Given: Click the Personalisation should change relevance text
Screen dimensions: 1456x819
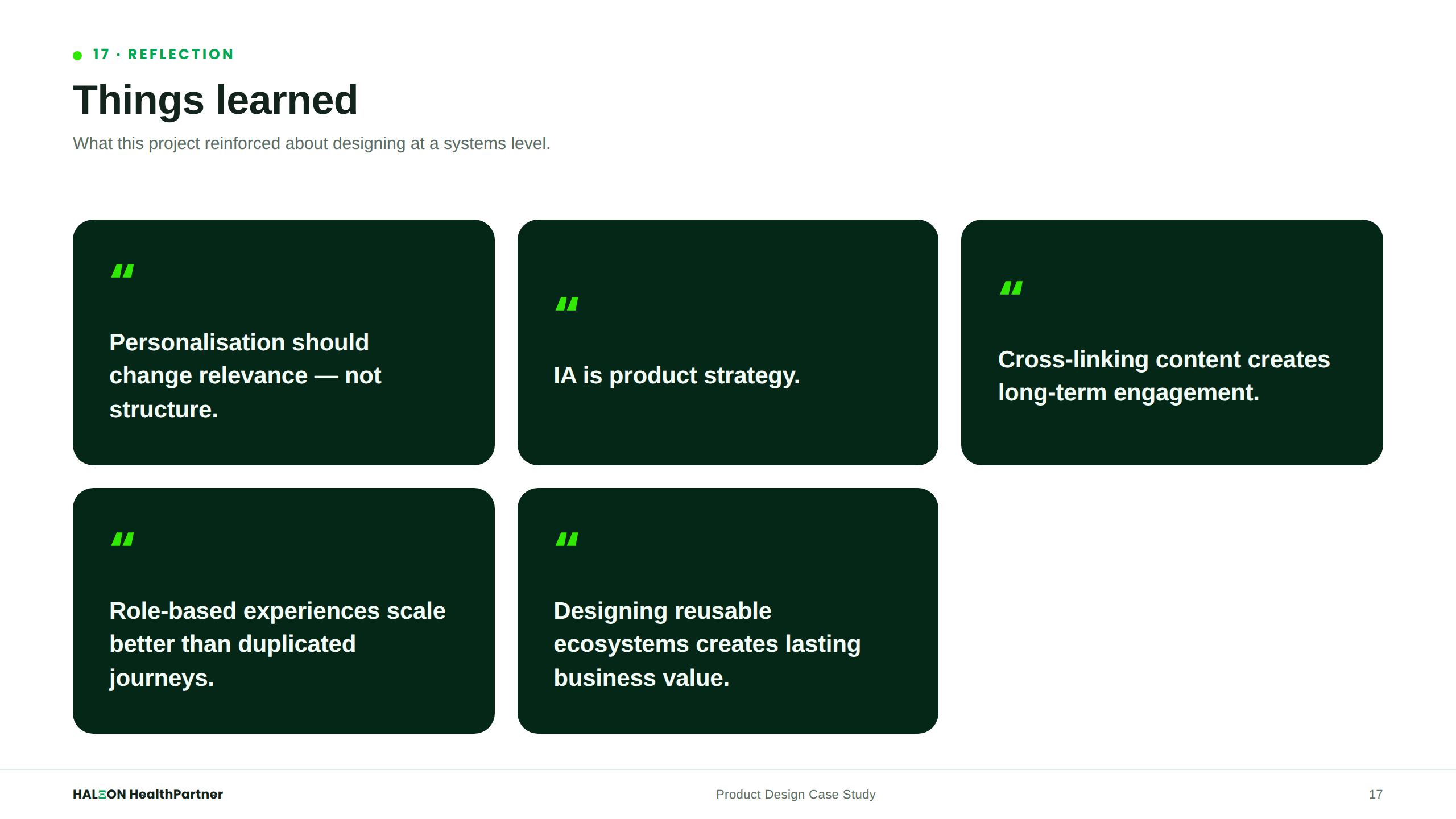Looking at the screenshot, I should (x=245, y=376).
